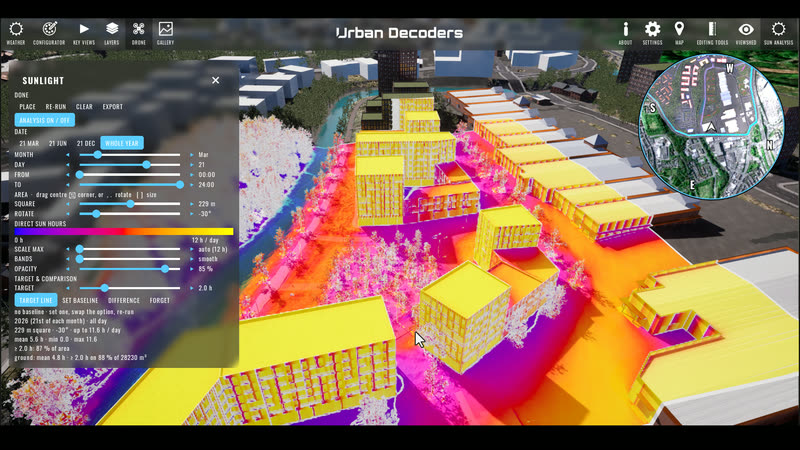This screenshot has width=800, height=450.
Task: Select the 21 Jun date preset
Action: (58, 143)
